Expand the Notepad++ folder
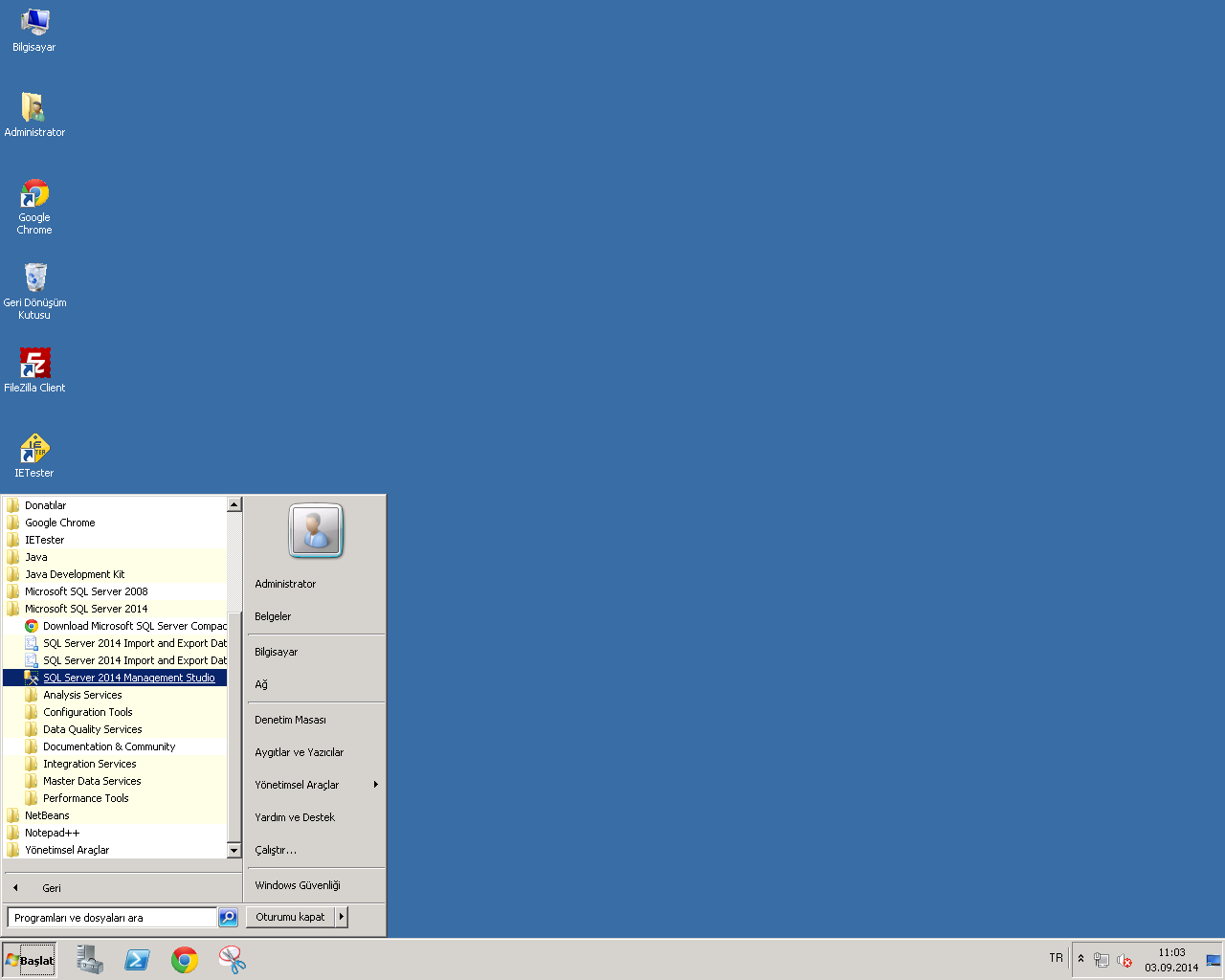Viewport: 1225px width, 980px height. [x=115, y=833]
